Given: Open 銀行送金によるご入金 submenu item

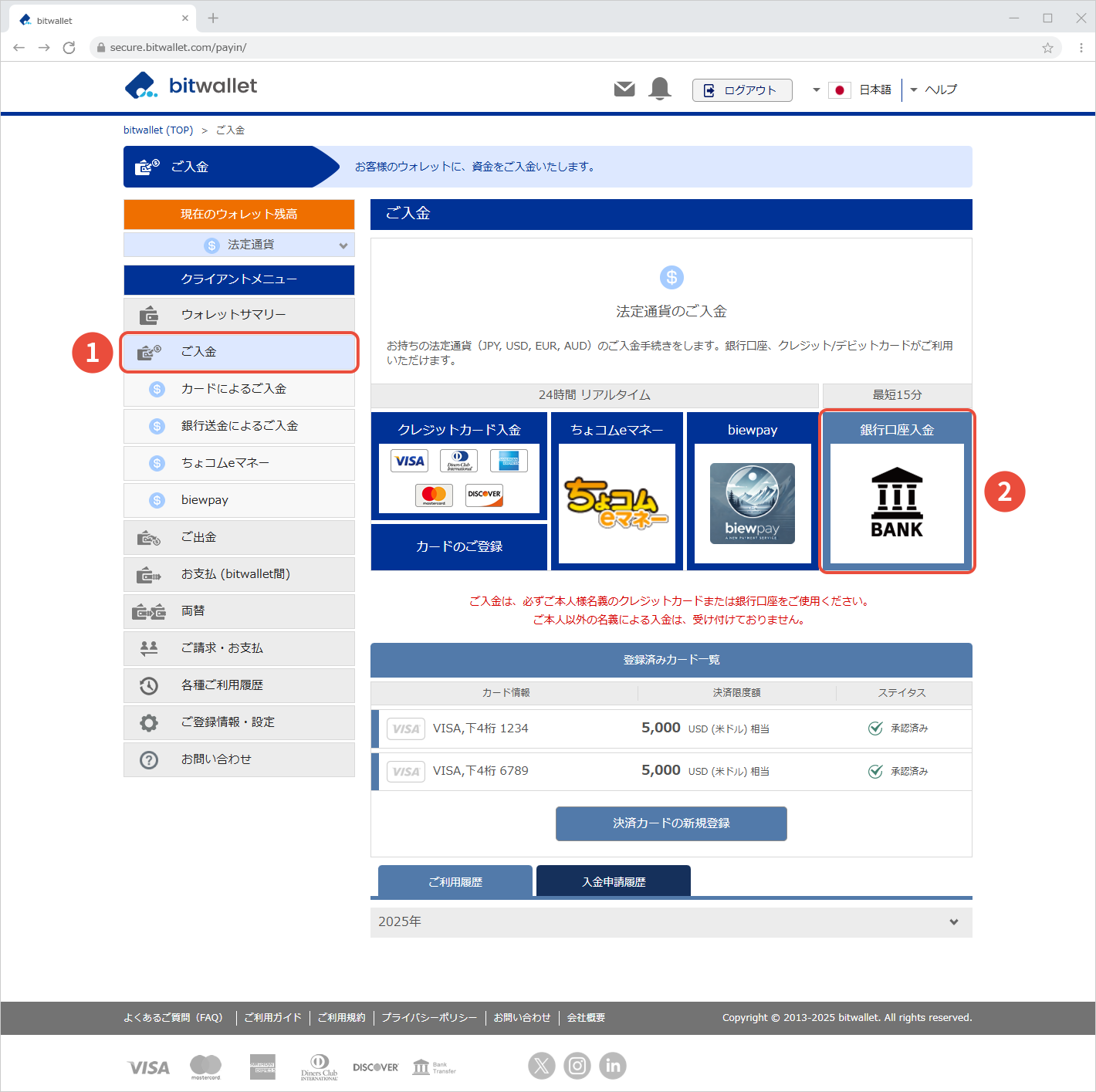Looking at the screenshot, I should click(239, 426).
